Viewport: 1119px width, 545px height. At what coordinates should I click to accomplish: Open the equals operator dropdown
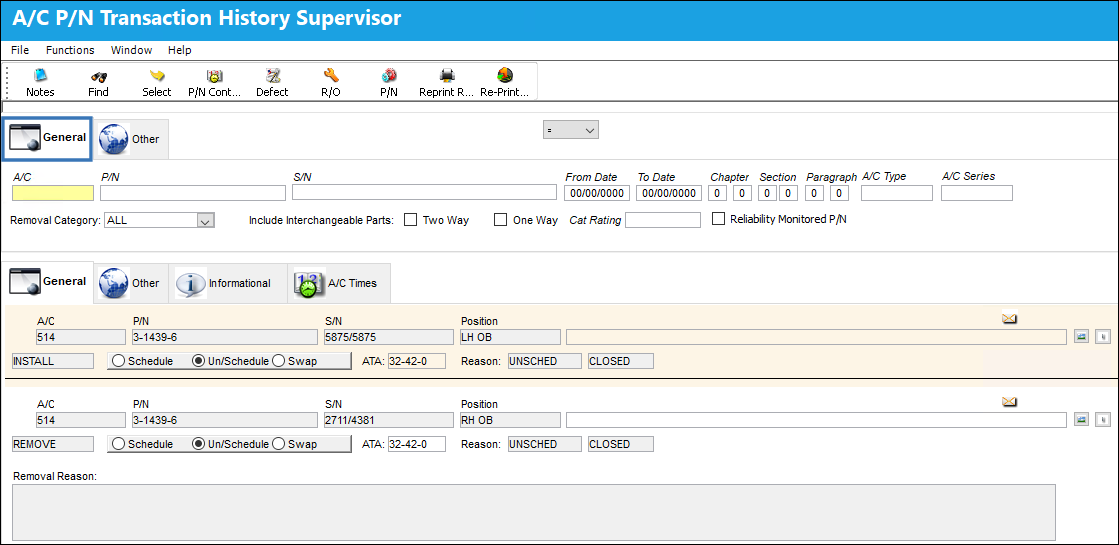coord(571,130)
